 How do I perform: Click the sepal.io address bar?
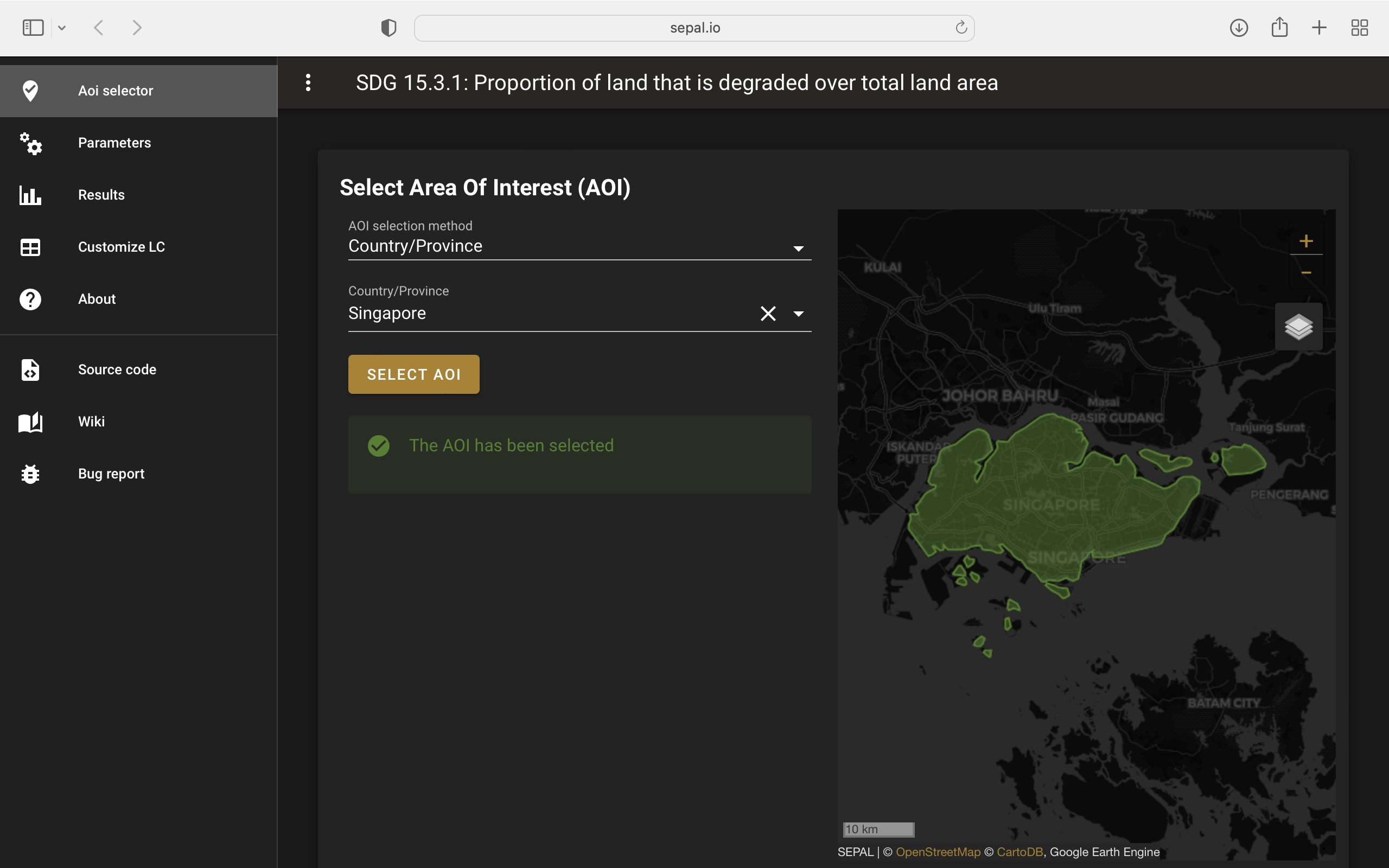coord(694,28)
